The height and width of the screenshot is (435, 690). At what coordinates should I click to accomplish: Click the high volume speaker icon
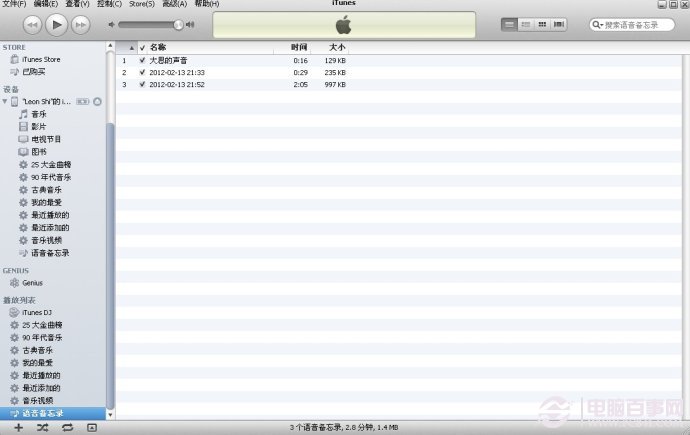point(190,25)
